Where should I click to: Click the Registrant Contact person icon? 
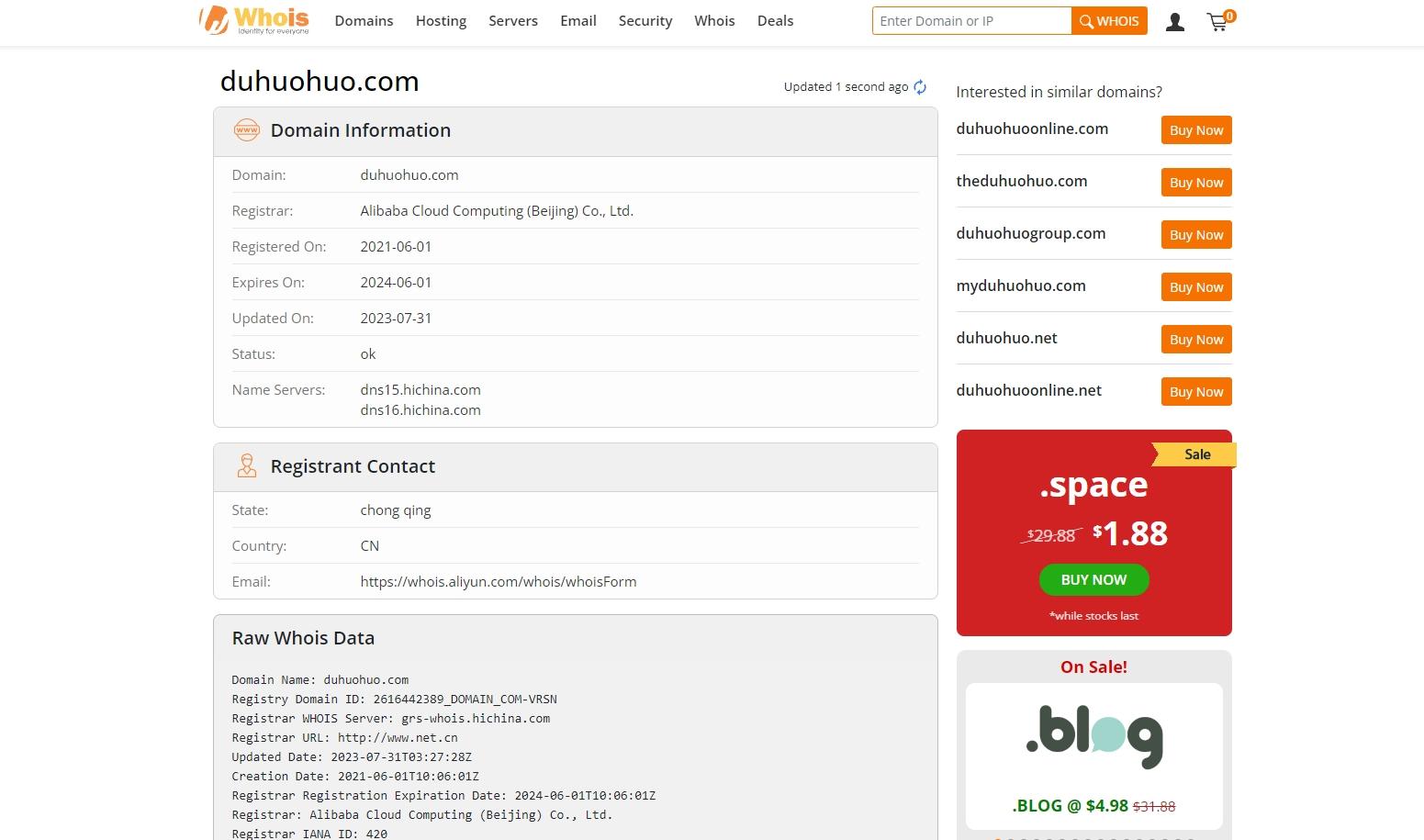click(x=247, y=465)
